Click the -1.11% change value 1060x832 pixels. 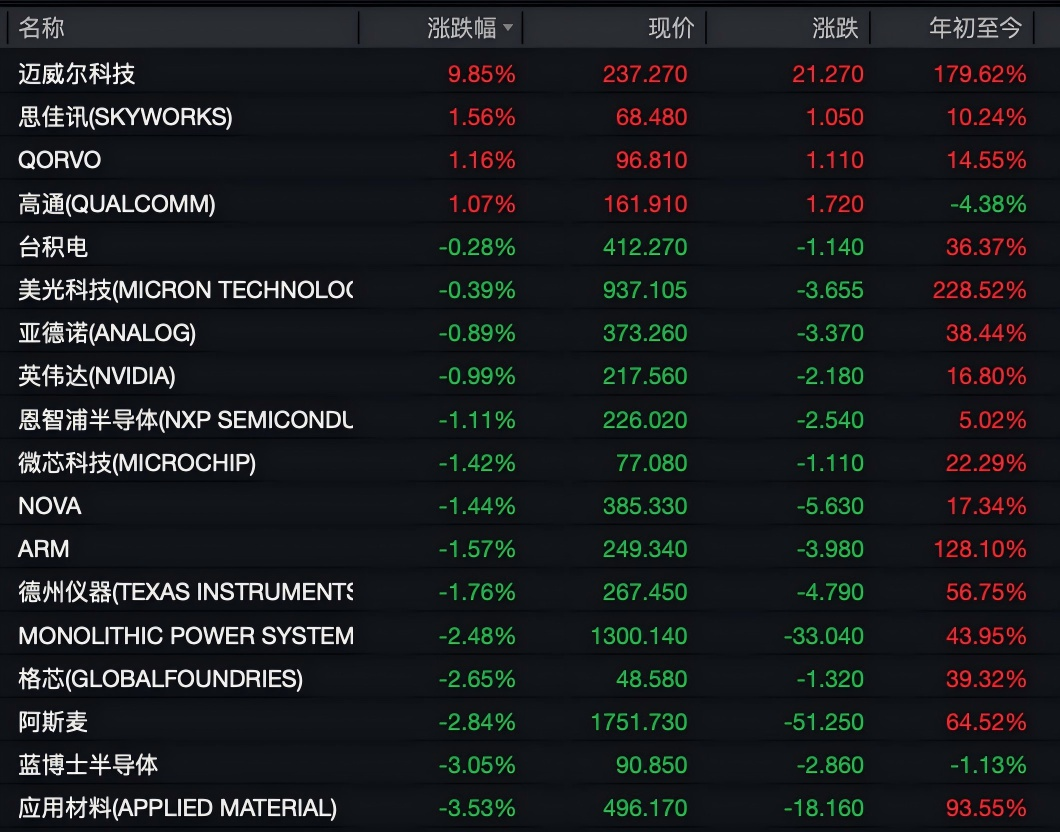coord(477,420)
